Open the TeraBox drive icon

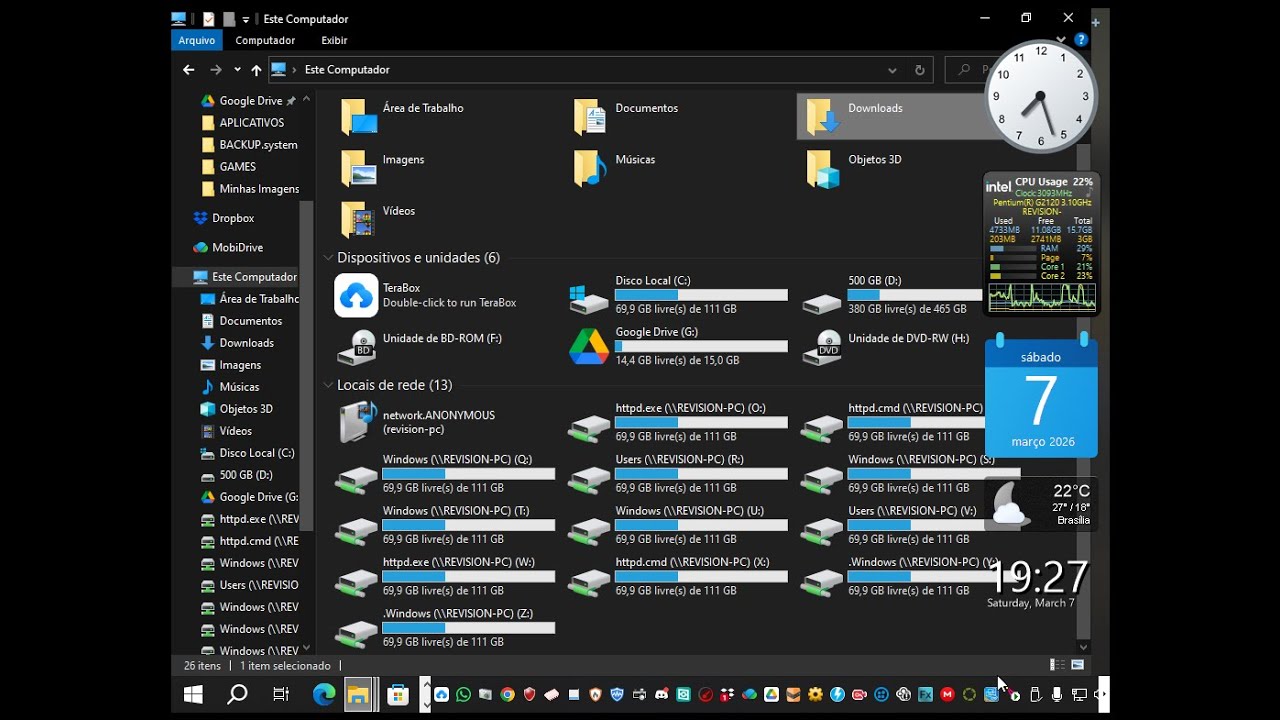click(356, 295)
